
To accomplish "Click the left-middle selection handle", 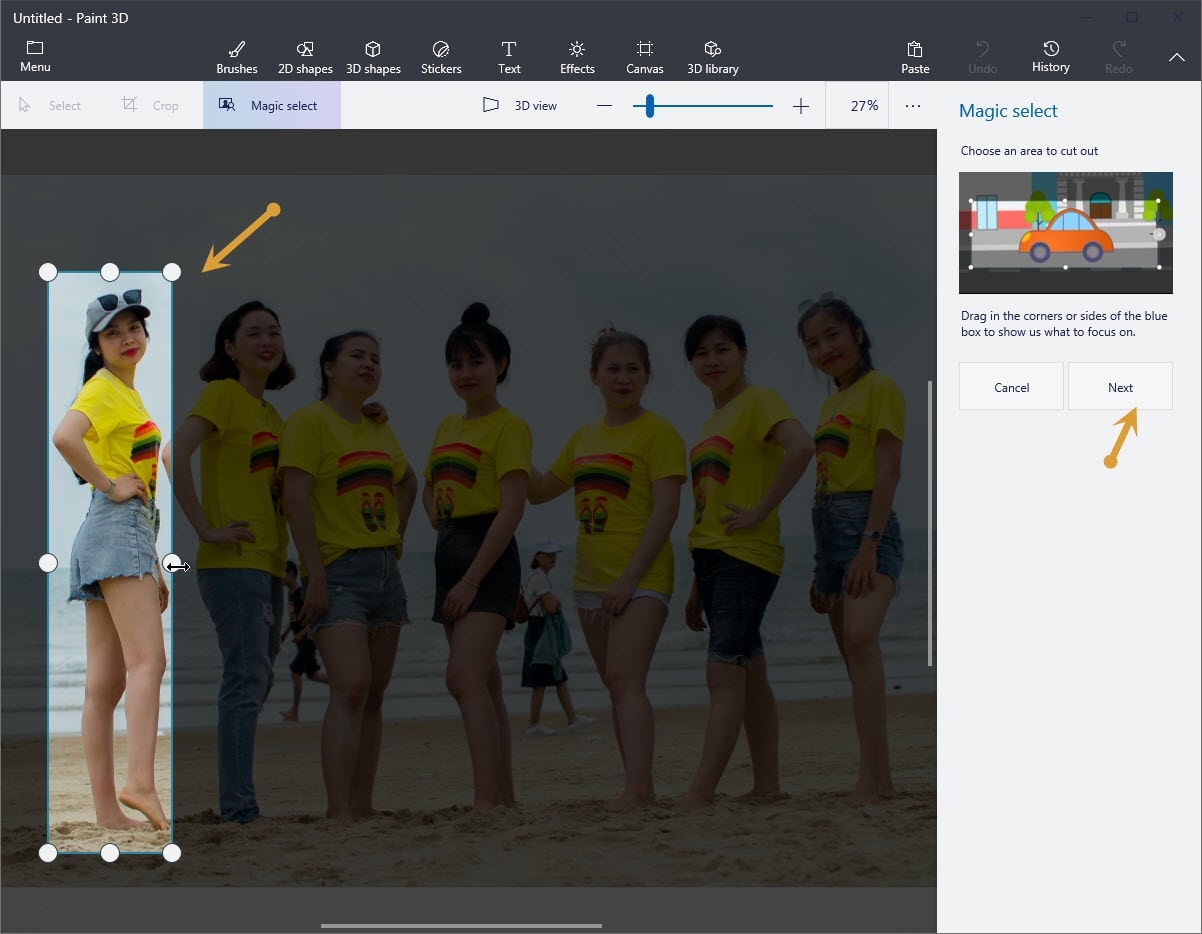I will click(x=48, y=563).
